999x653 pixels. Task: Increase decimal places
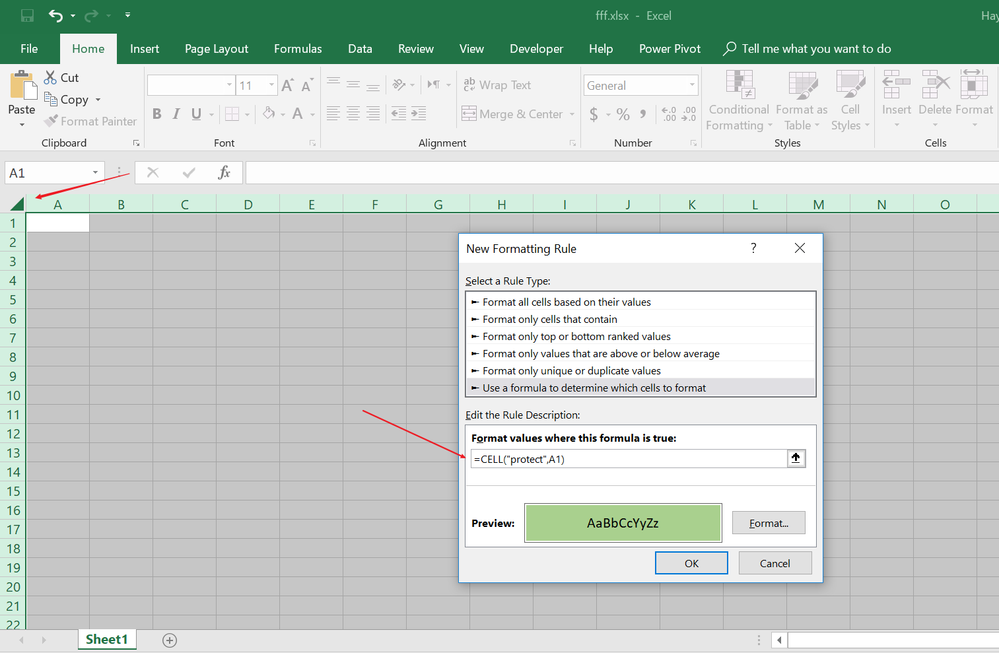coord(669,114)
